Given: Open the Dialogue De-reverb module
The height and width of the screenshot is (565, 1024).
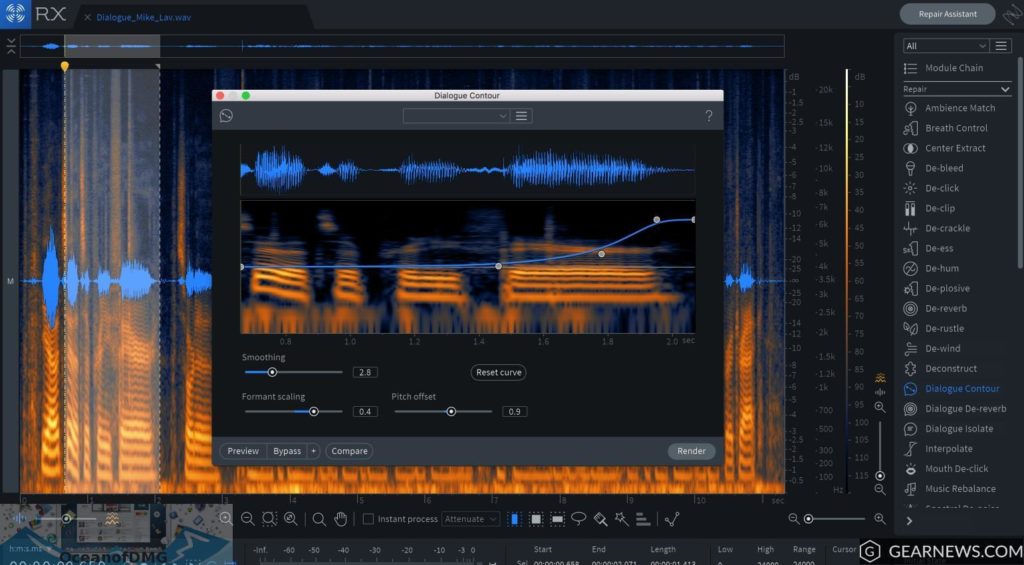Looking at the screenshot, I should (955, 409).
